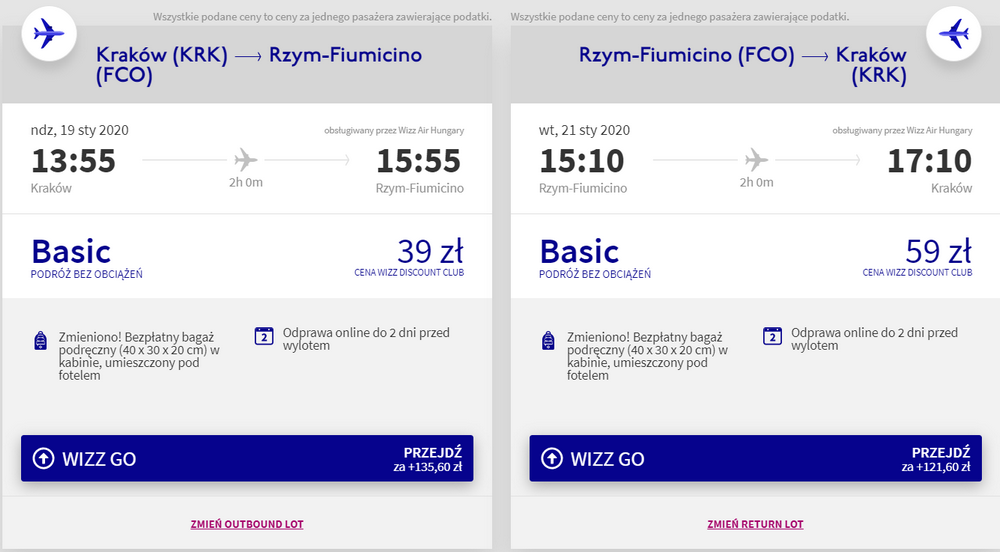Click CENA WIZZ DISCOUNT CLUB under 39 zł

point(409,272)
